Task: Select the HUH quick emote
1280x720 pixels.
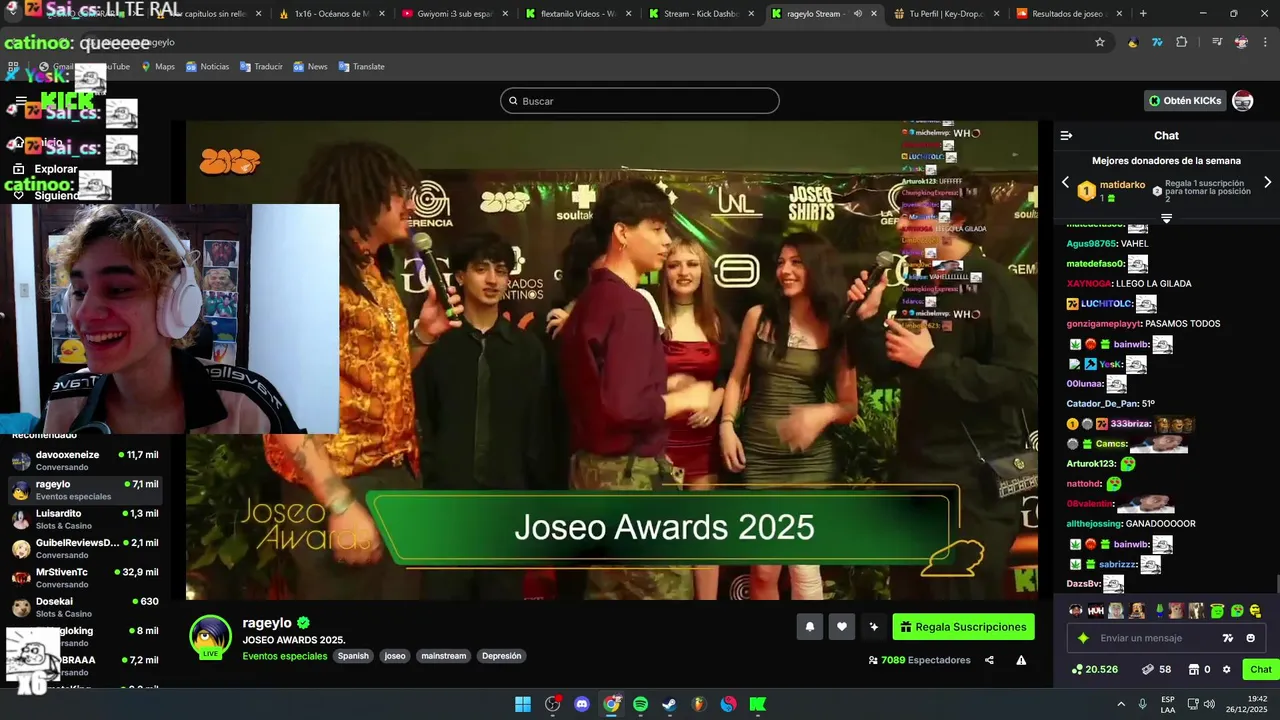Action: 1096,611
